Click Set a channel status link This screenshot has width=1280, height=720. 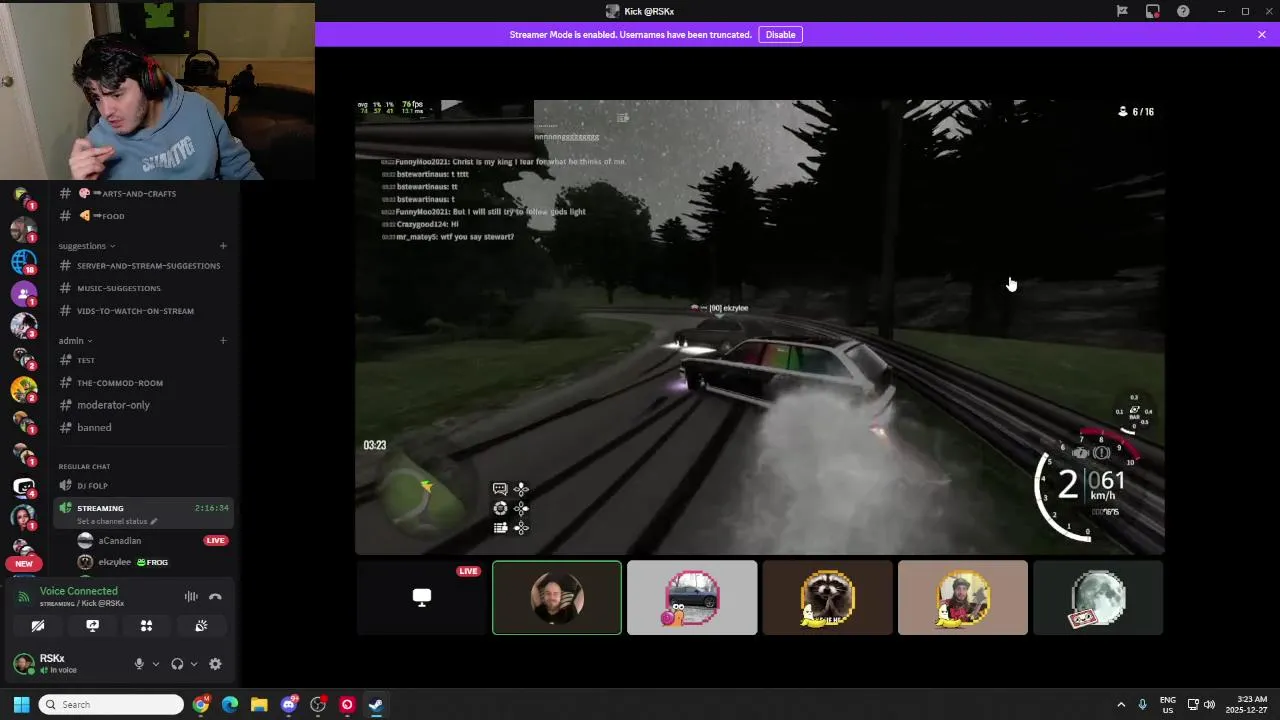pos(113,521)
